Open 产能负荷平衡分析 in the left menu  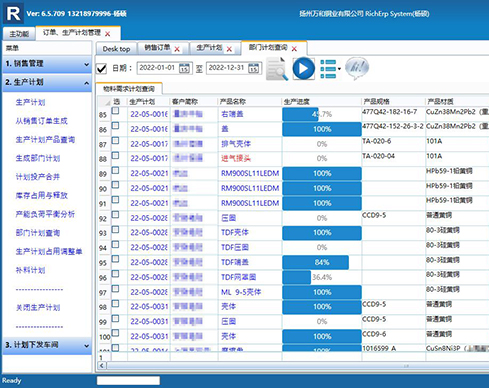45,214
